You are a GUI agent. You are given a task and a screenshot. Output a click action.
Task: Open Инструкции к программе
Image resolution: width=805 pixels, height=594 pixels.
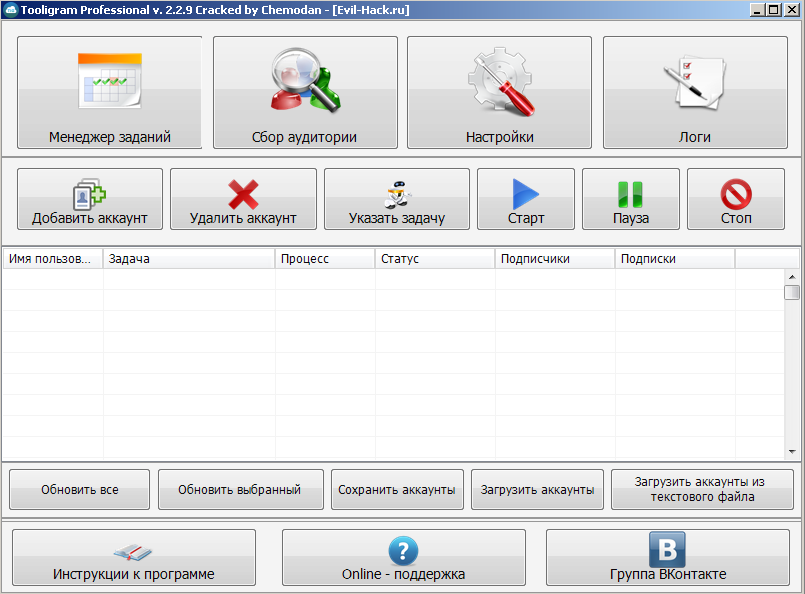[133, 557]
